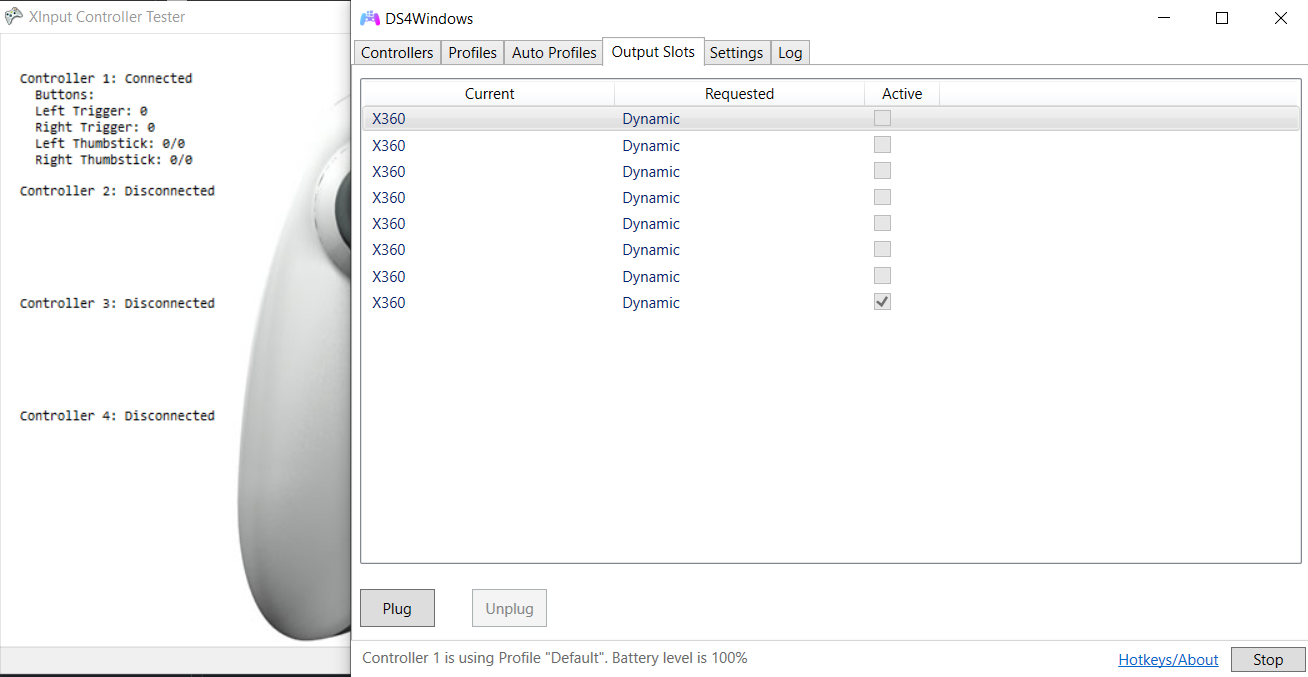Open the Settings tab in DS4Windows
Viewport: 1308px width, 677px height.
point(737,52)
